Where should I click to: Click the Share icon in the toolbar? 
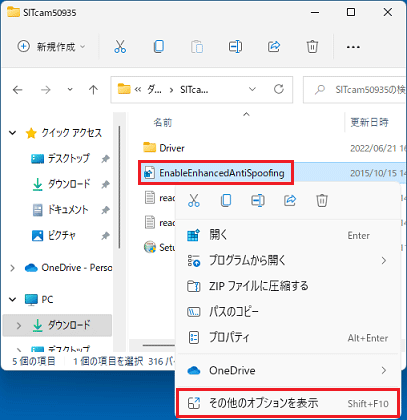pos(274,46)
